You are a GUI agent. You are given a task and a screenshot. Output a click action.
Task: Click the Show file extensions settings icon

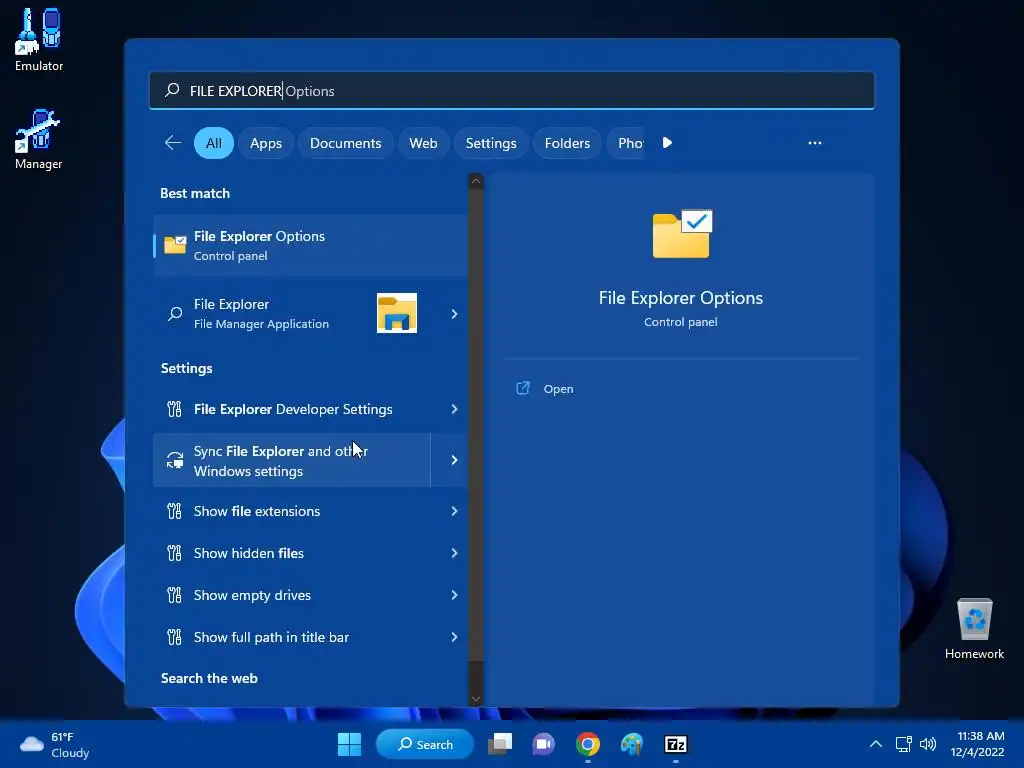click(x=174, y=511)
